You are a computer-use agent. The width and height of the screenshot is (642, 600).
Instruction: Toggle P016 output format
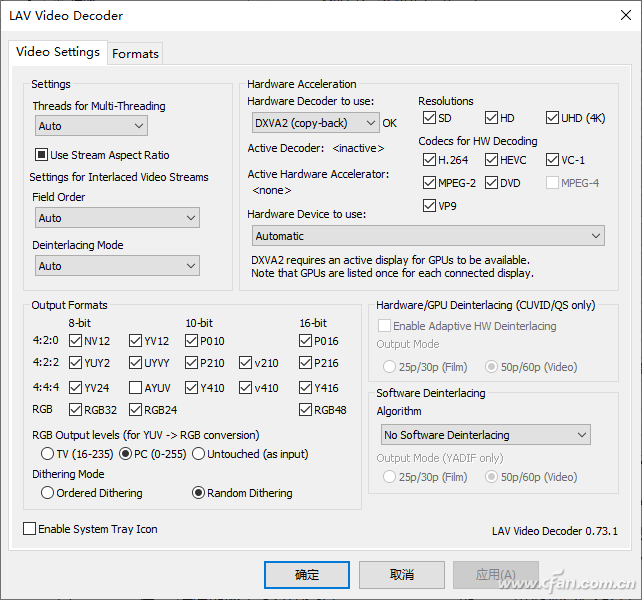point(305,341)
